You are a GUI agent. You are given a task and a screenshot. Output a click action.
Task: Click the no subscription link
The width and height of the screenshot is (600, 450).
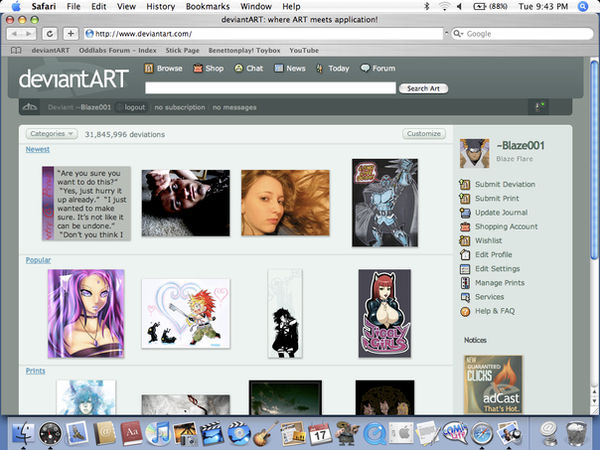pos(180,108)
